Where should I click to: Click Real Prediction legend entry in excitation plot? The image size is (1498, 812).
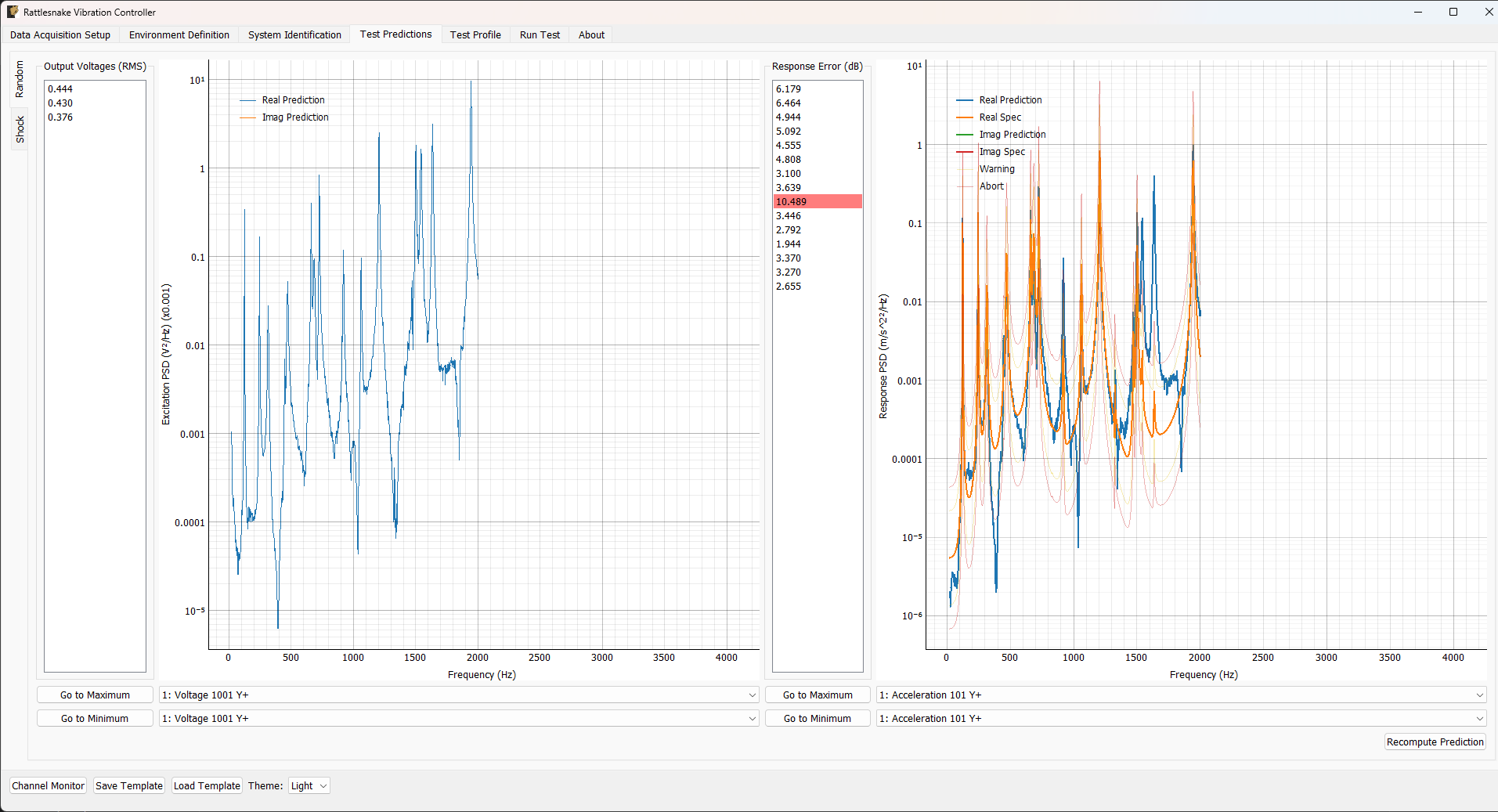[x=283, y=100]
